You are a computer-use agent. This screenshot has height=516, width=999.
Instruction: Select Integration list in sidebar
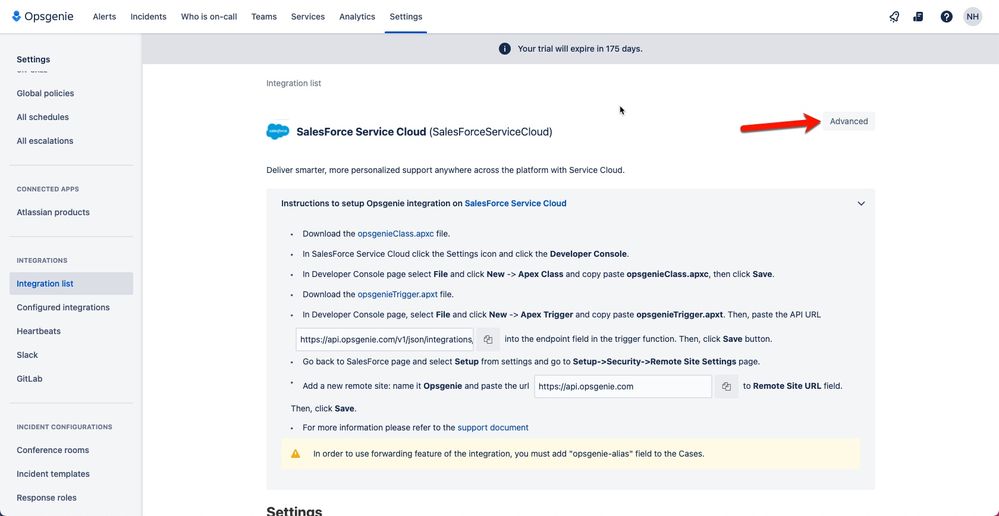click(71, 283)
